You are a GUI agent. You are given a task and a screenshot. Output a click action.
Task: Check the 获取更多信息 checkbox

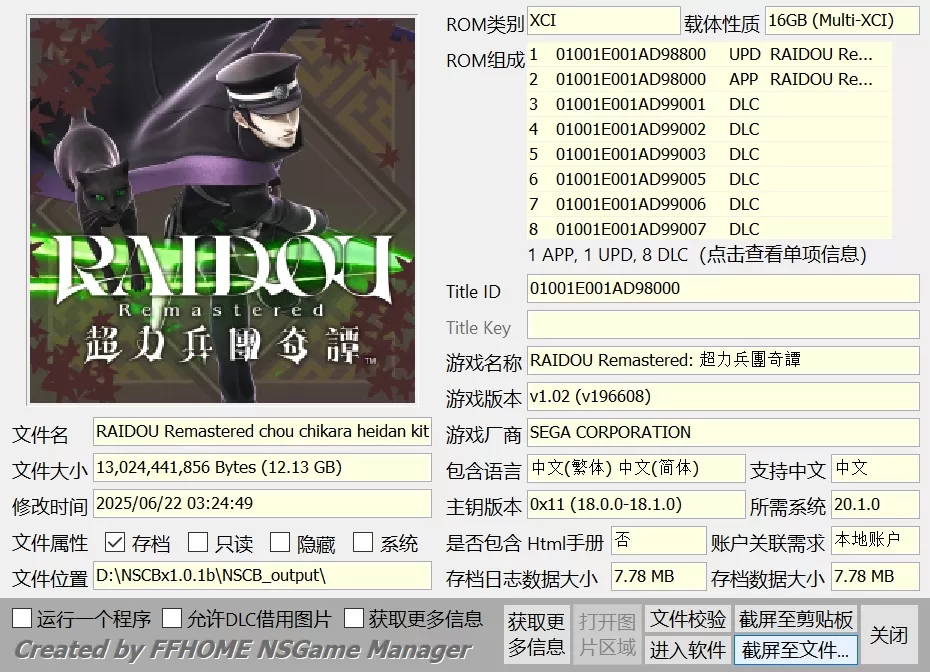356,620
